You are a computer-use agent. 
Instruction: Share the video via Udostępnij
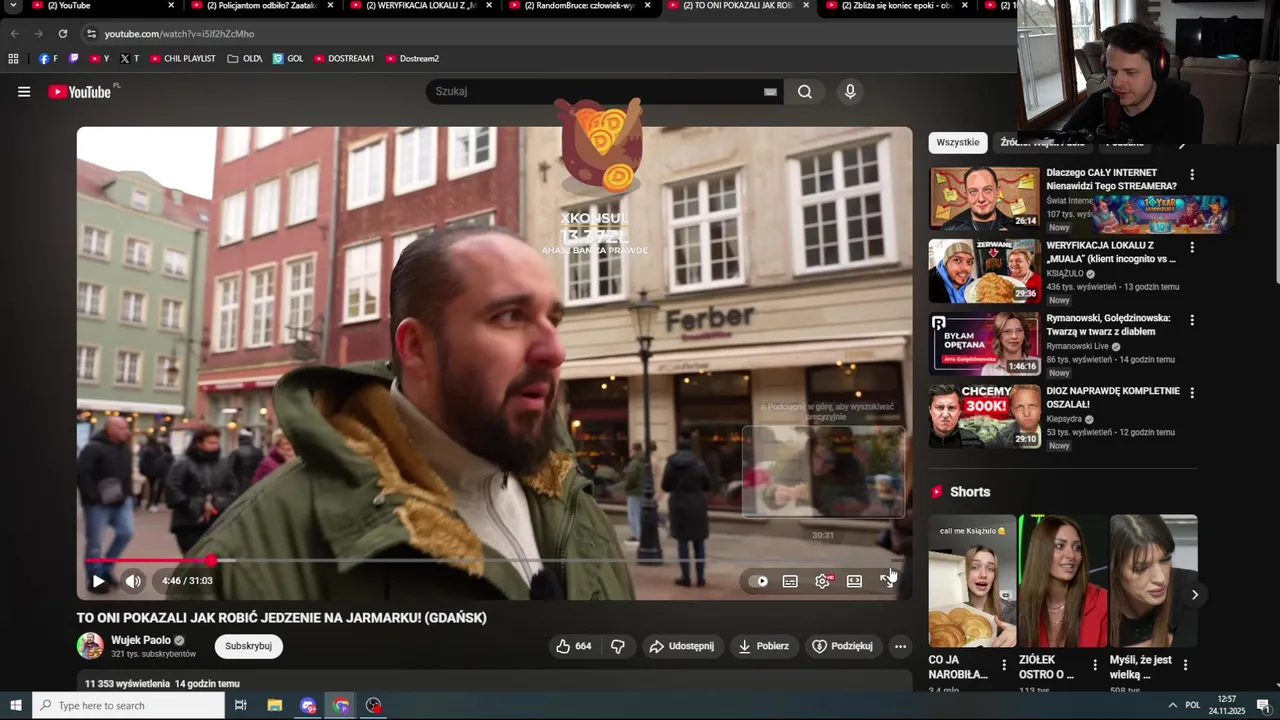click(682, 646)
